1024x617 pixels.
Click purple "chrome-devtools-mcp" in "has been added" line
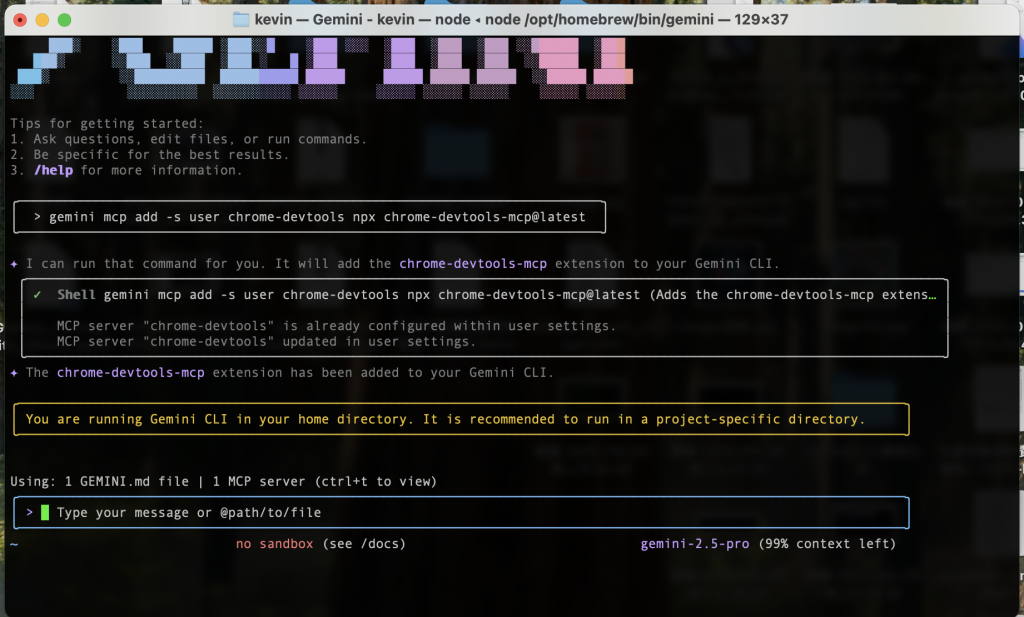click(x=131, y=373)
